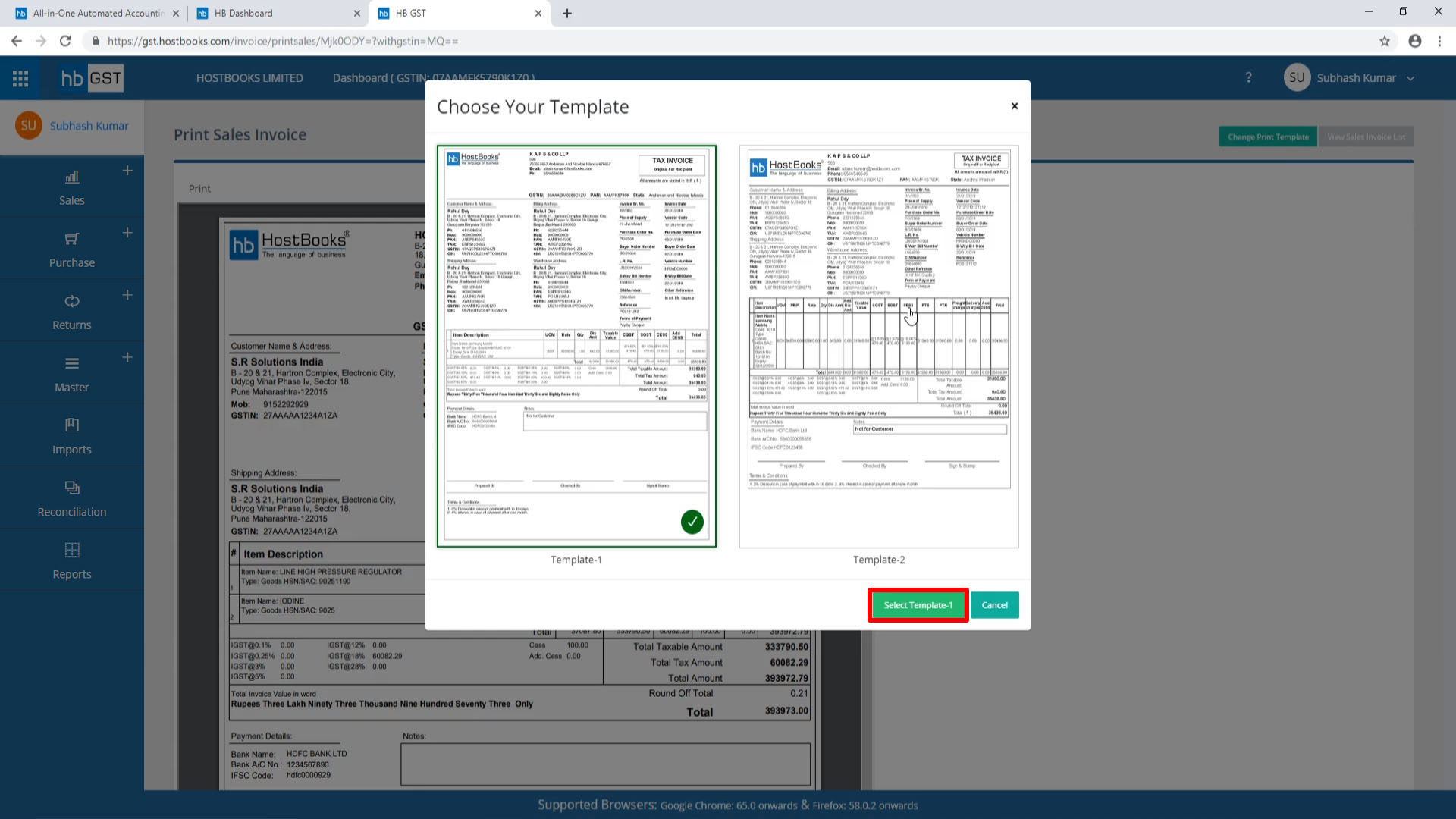Click Subhash Kumar name in sidebar
1456x819 pixels.
click(89, 126)
